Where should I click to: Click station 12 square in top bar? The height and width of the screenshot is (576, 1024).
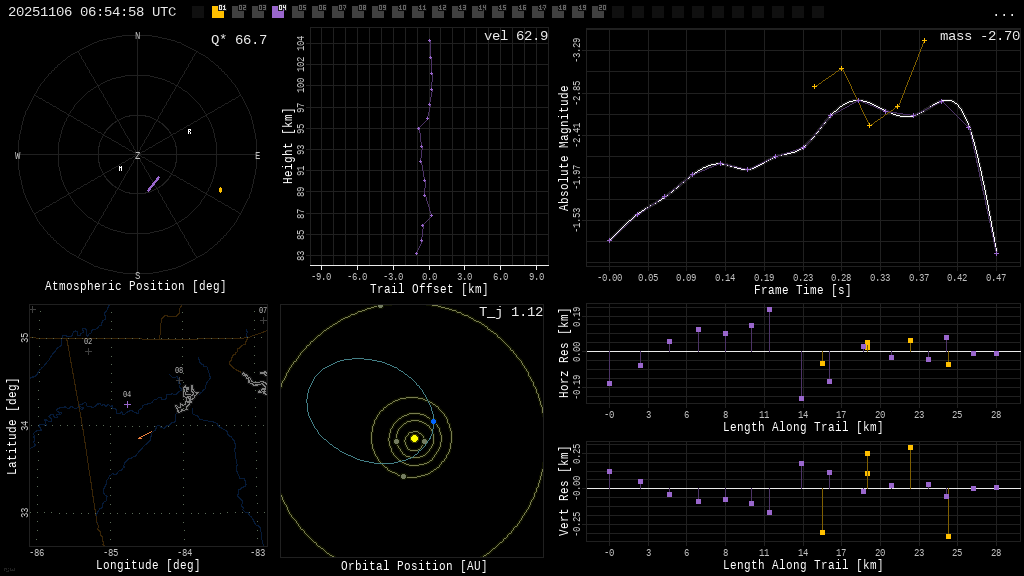coord(438,12)
